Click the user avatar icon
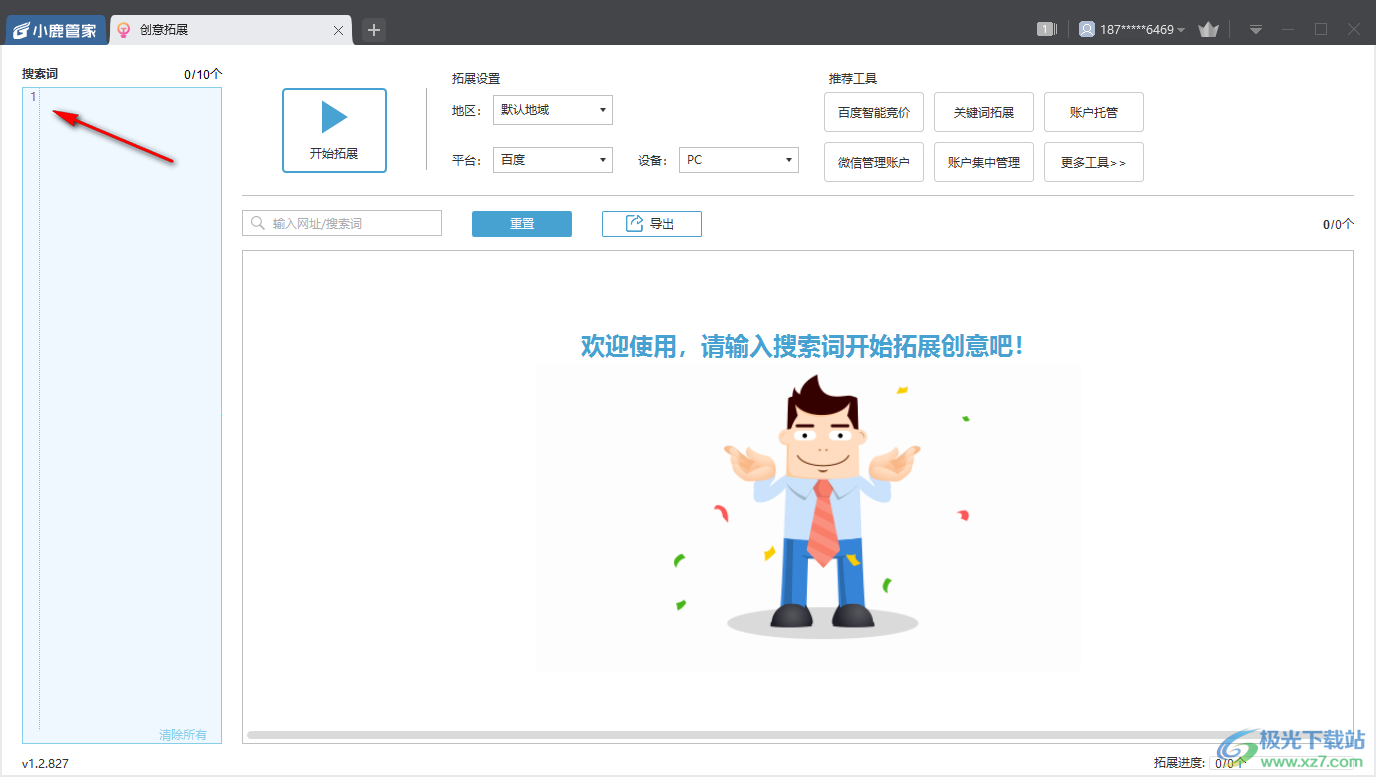This screenshot has width=1376, height=778. click(x=1087, y=30)
